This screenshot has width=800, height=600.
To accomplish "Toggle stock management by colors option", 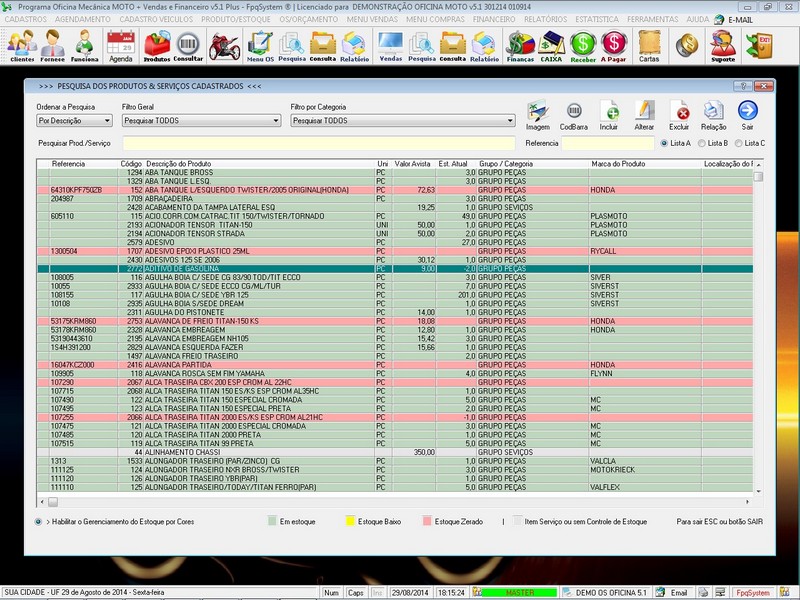I will pos(38,521).
